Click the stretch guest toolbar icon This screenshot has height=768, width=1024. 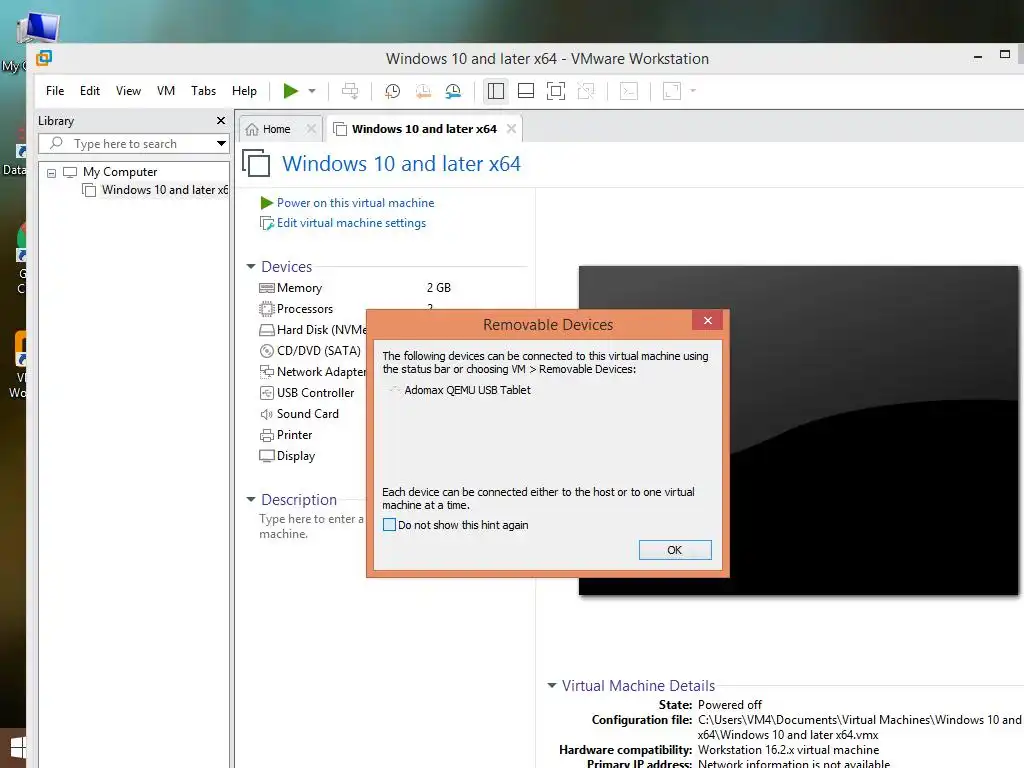click(x=671, y=91)
